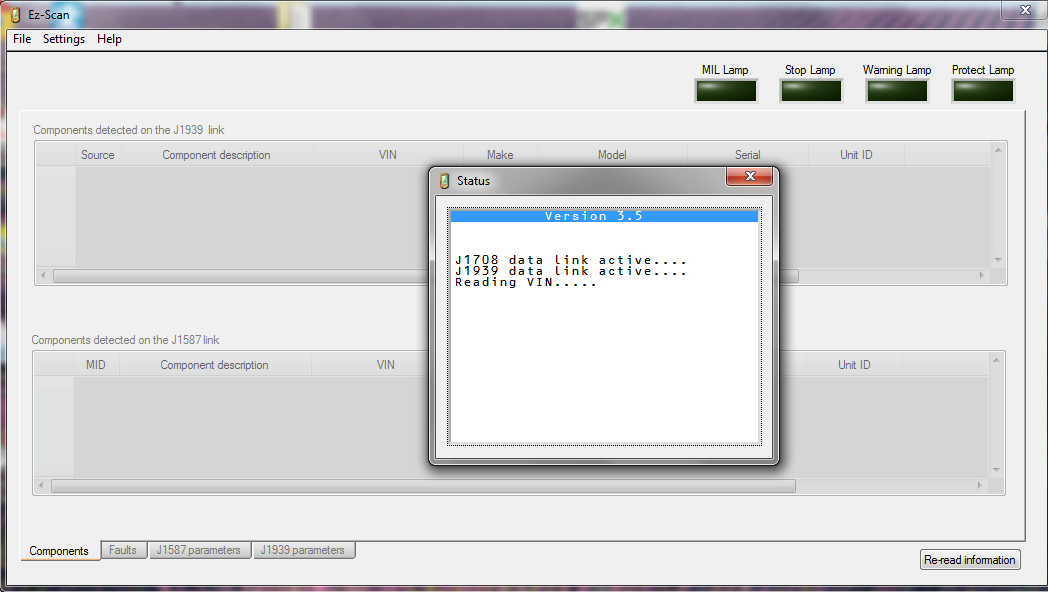Screen dimensions: 1048x592
Task: Open the File menu
Action: pos(22,39)
